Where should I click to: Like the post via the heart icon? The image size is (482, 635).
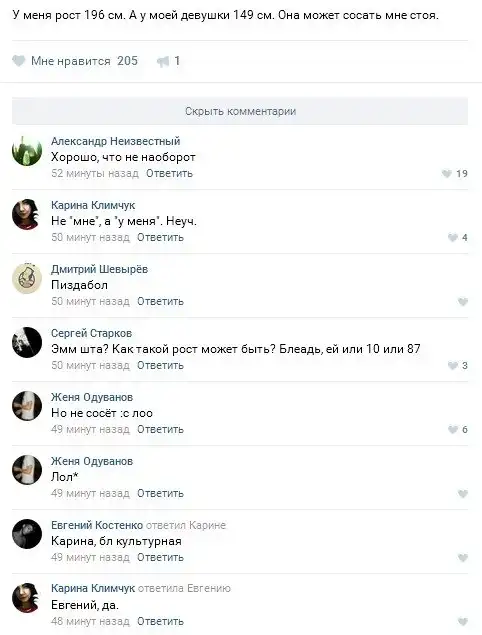(x=19, y=61)
